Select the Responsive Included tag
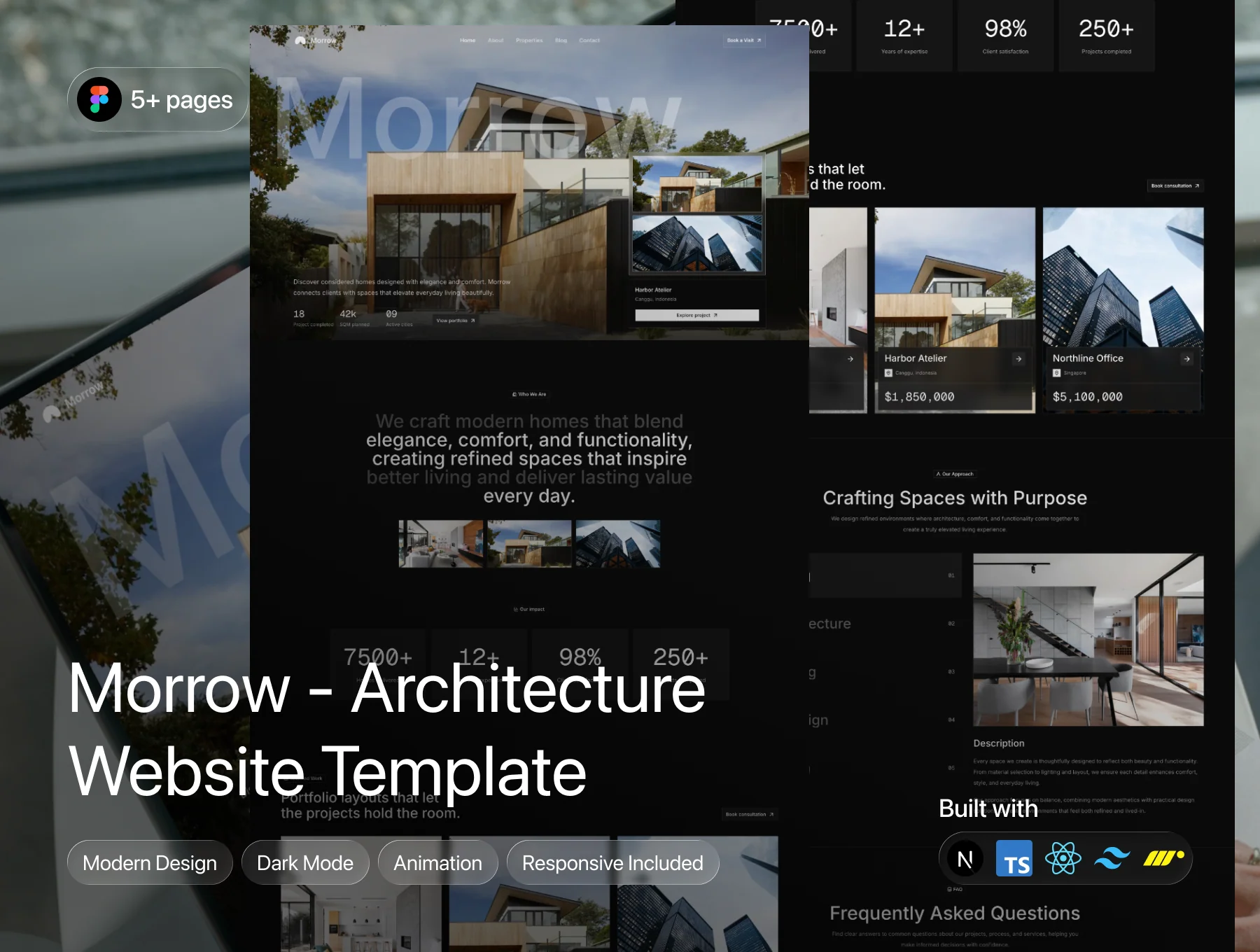 point(612,863)
